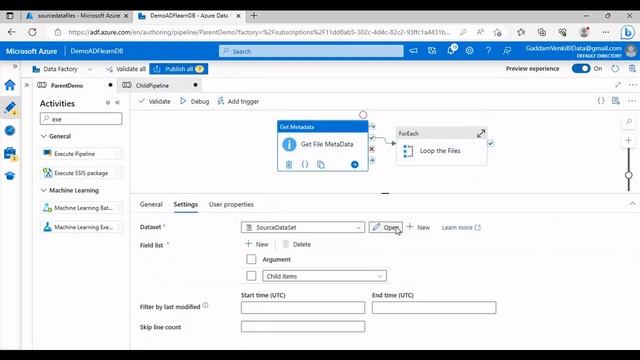
Task: Click the Add trigger button
Action: pyautogui.click(x=238, y=101)
